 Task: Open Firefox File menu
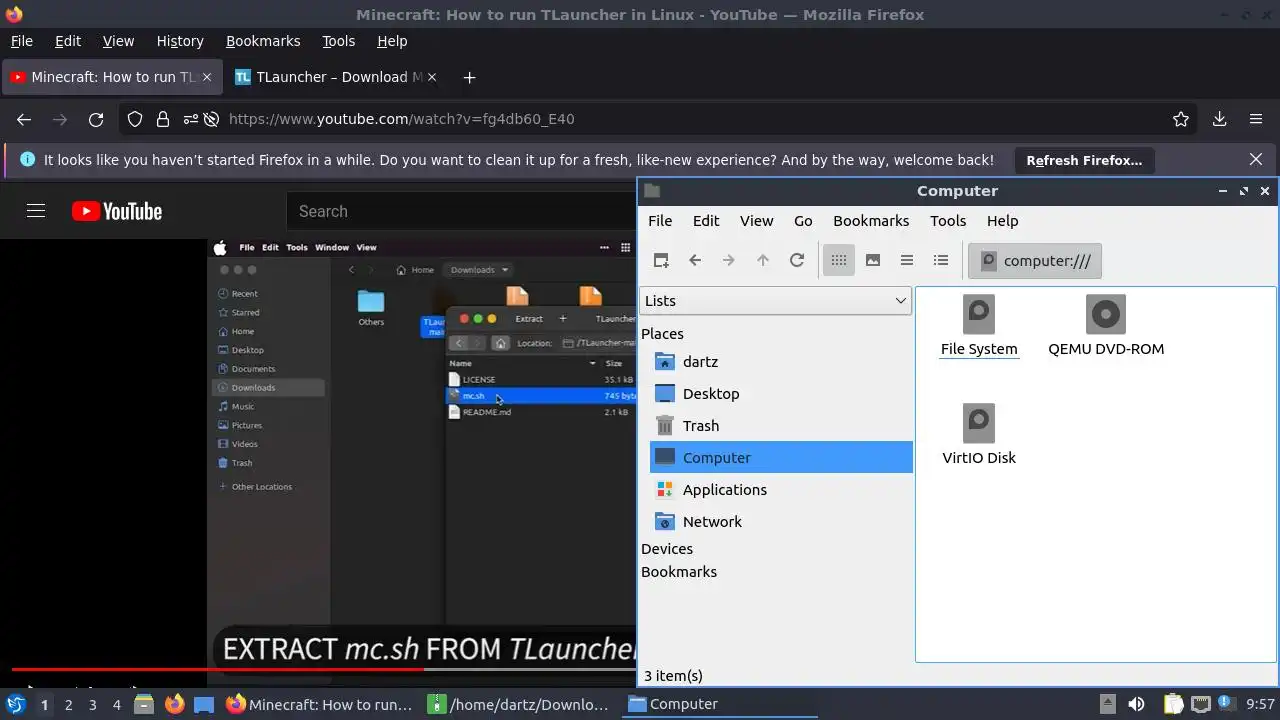tap(21, 41)
